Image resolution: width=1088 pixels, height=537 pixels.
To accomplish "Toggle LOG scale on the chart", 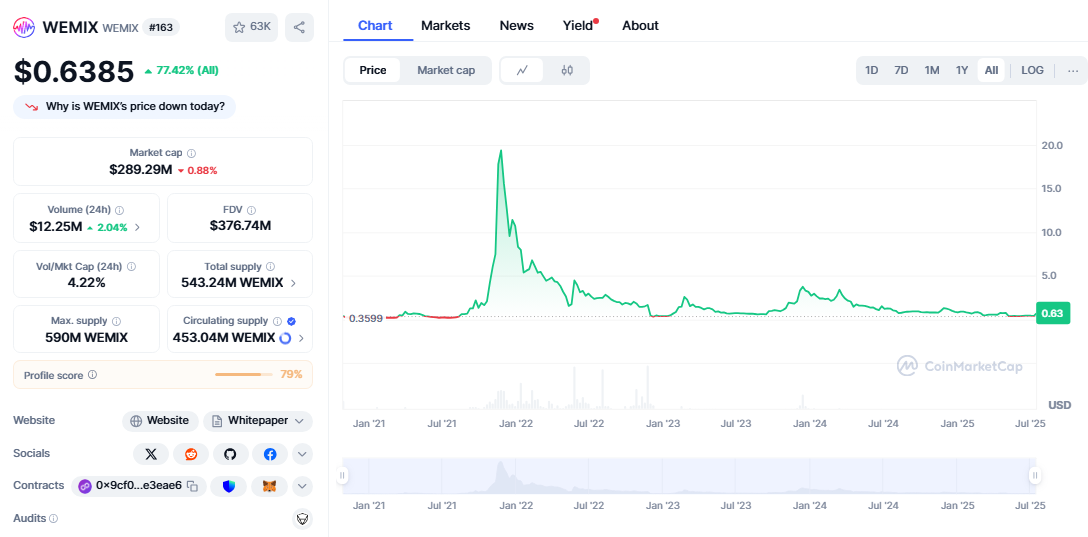I will coord(1032,70).
